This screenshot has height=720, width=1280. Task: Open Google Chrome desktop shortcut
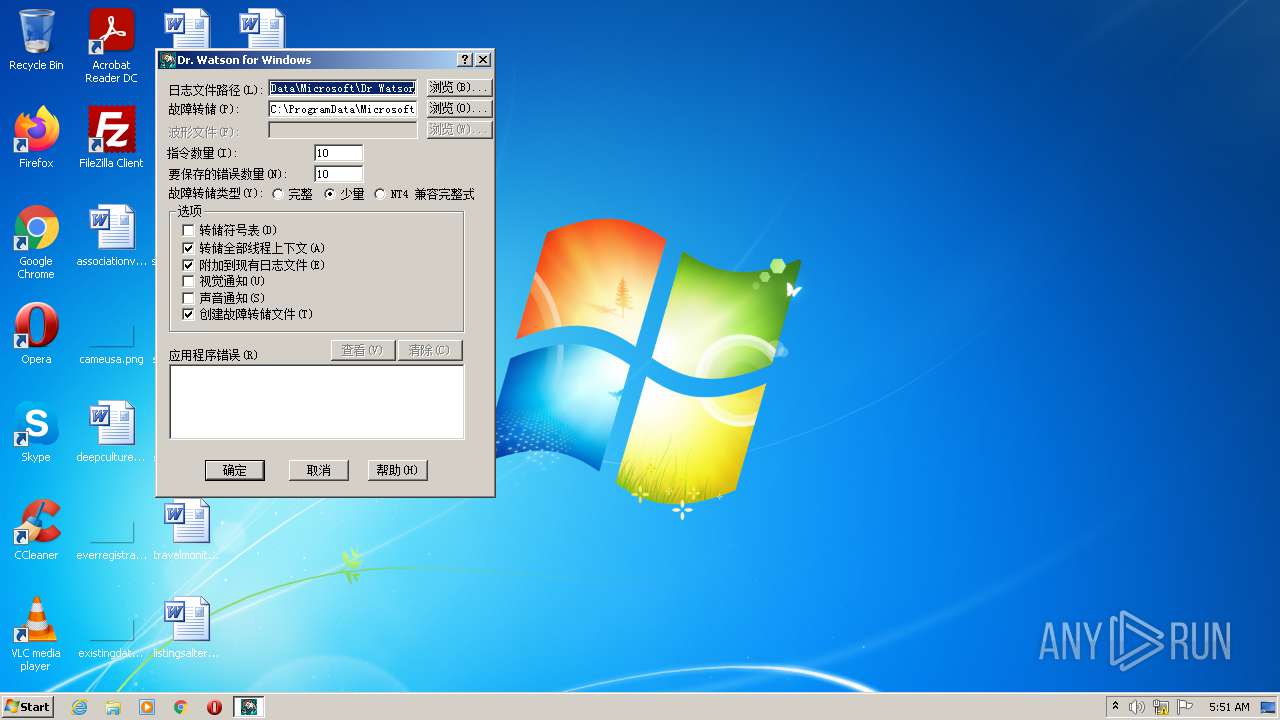(x=36, y=242)
